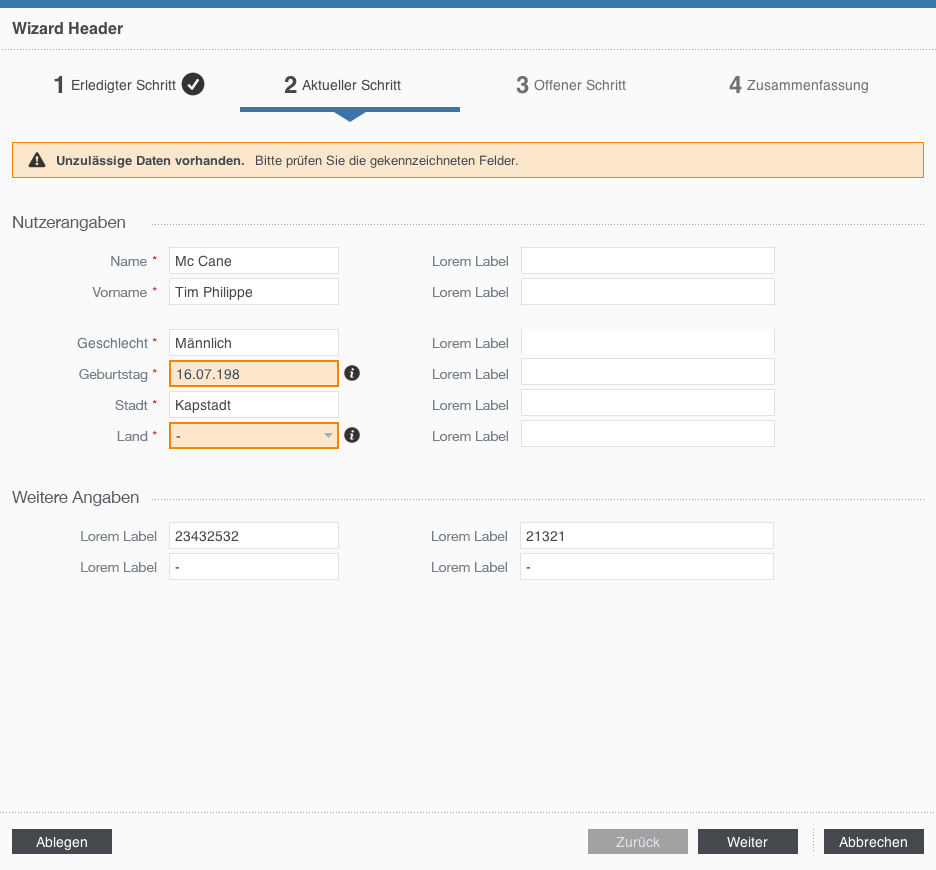This screenshot has width=936, height=870.
Task: Select step 3 Offener Schritt
Action: pyautogui.click(x=571, y=85)
